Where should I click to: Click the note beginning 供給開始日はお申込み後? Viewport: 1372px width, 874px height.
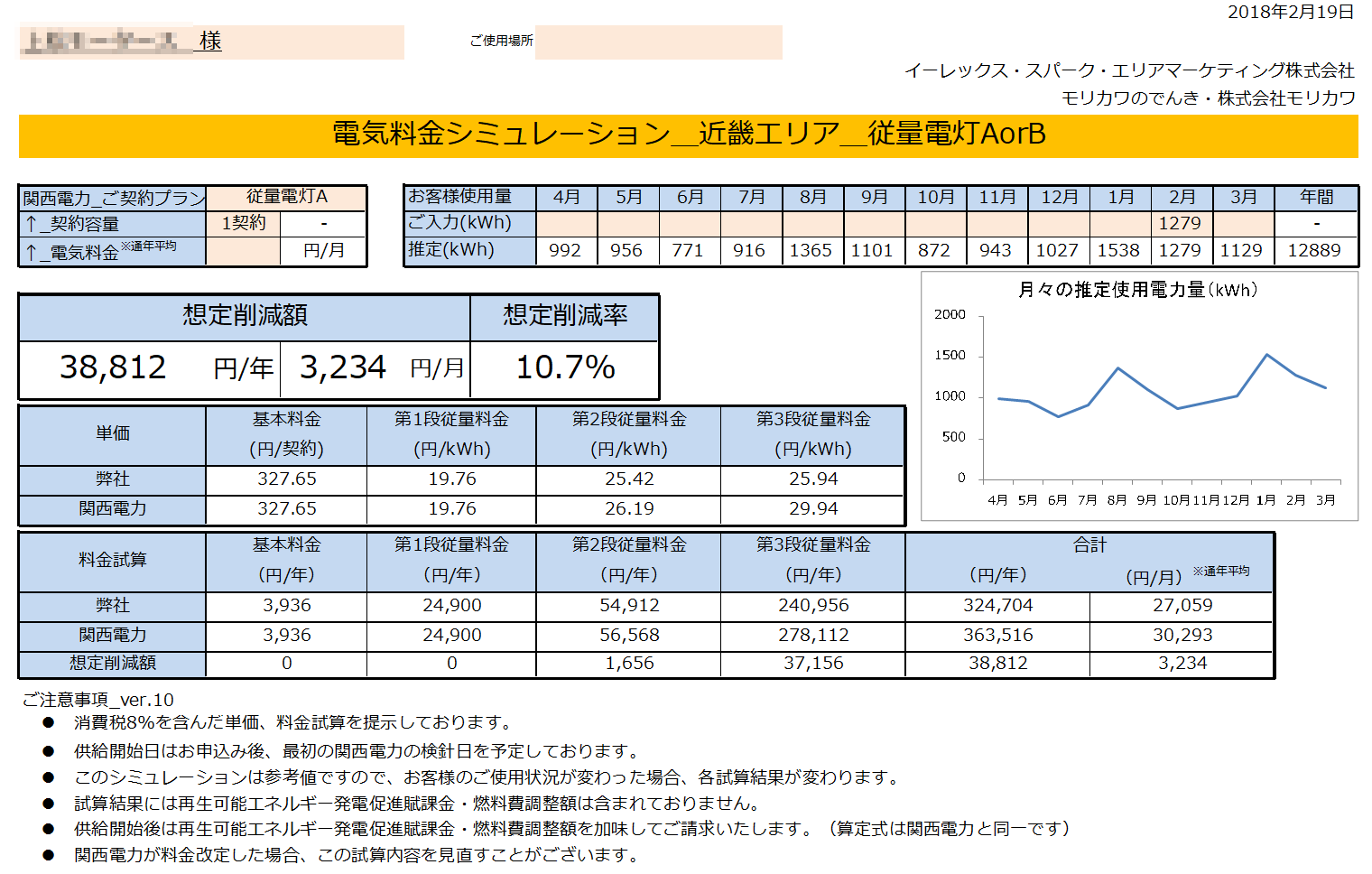pyautogui.click(x=358, y=751)
